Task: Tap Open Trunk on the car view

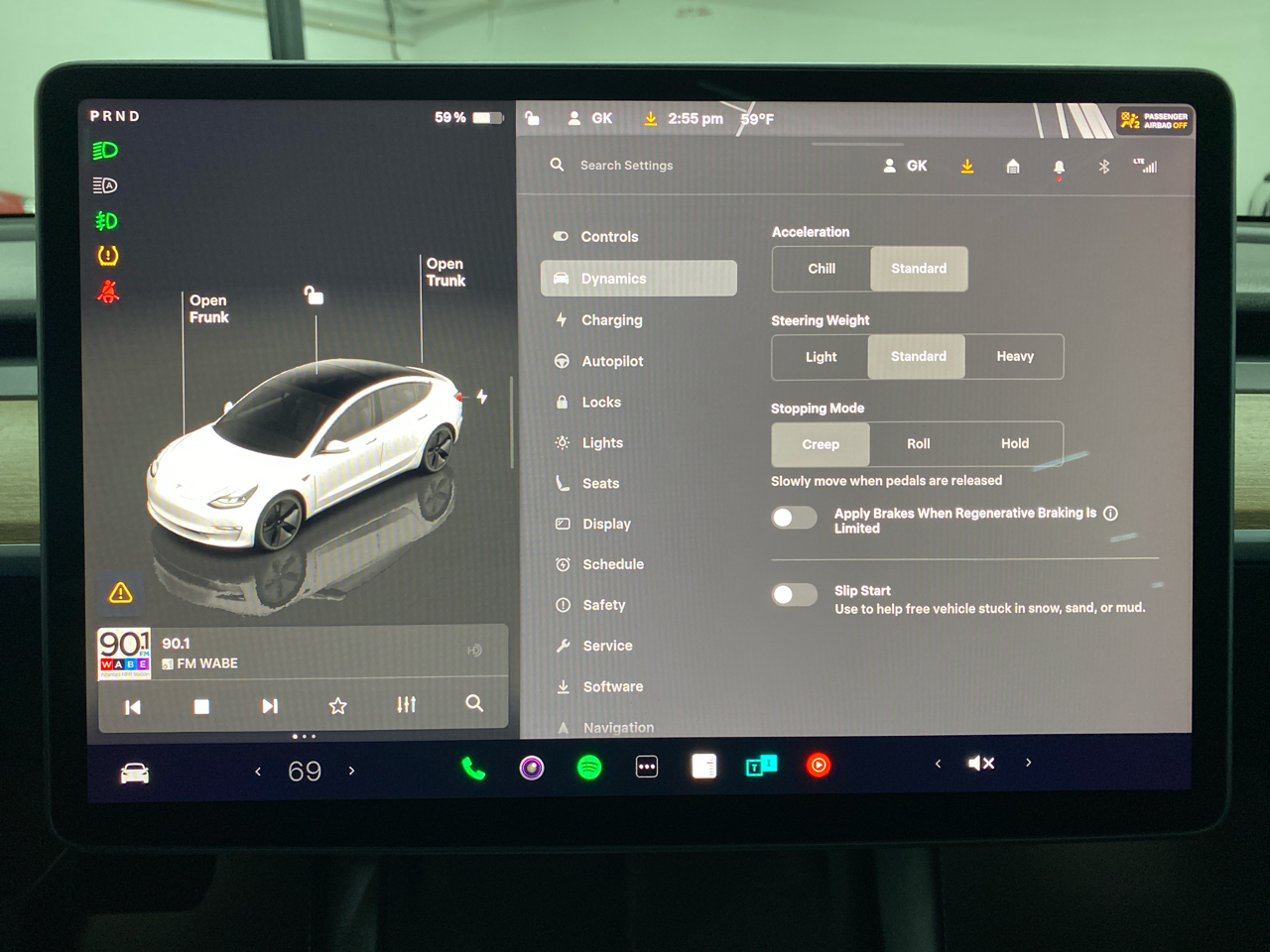Action: tap(444, 273)
